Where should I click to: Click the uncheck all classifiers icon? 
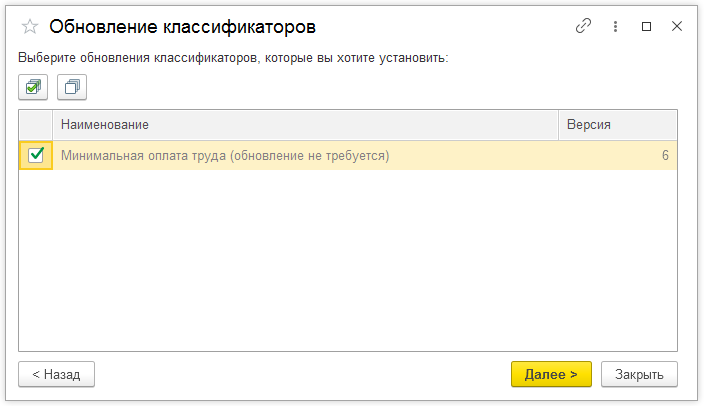(x=72, y=87)
